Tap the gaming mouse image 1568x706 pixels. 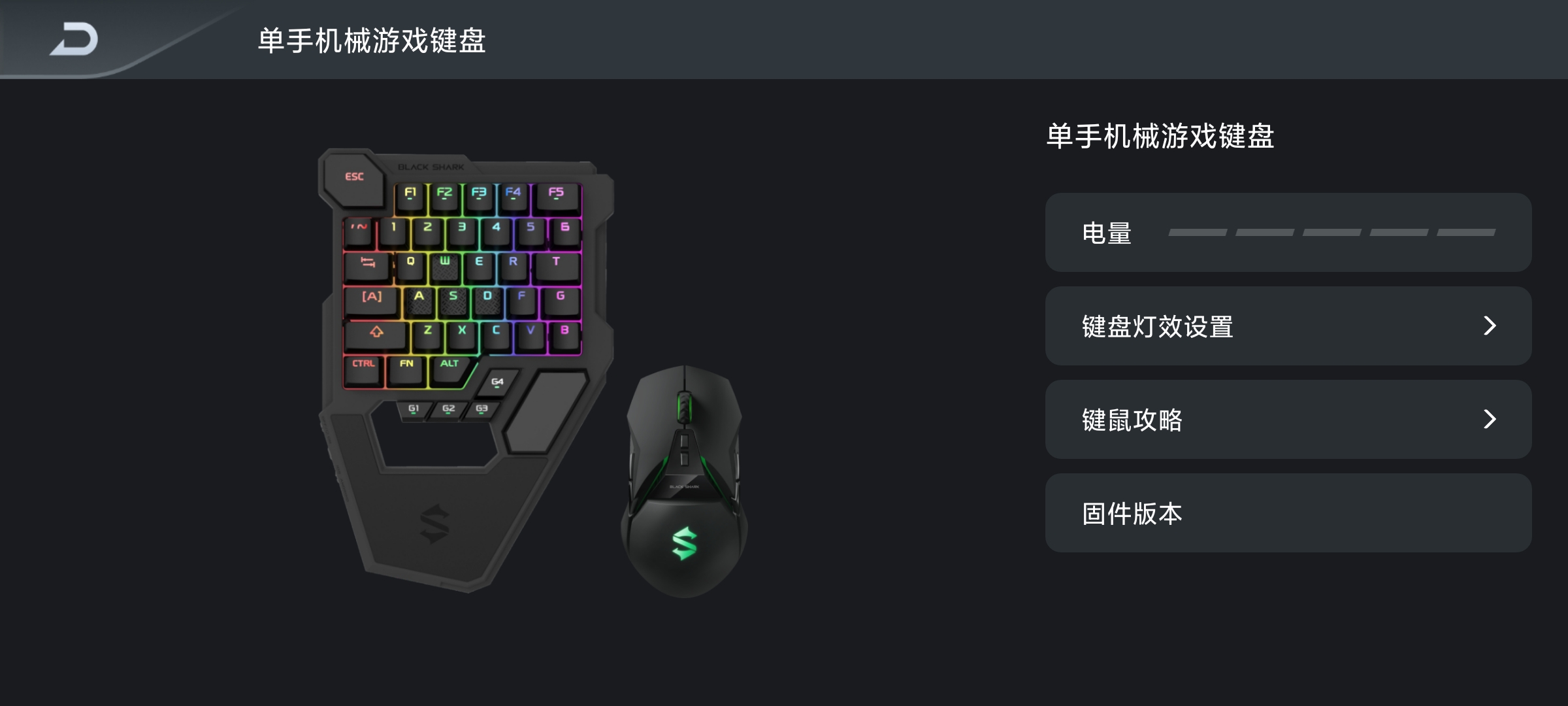[684, 481]
